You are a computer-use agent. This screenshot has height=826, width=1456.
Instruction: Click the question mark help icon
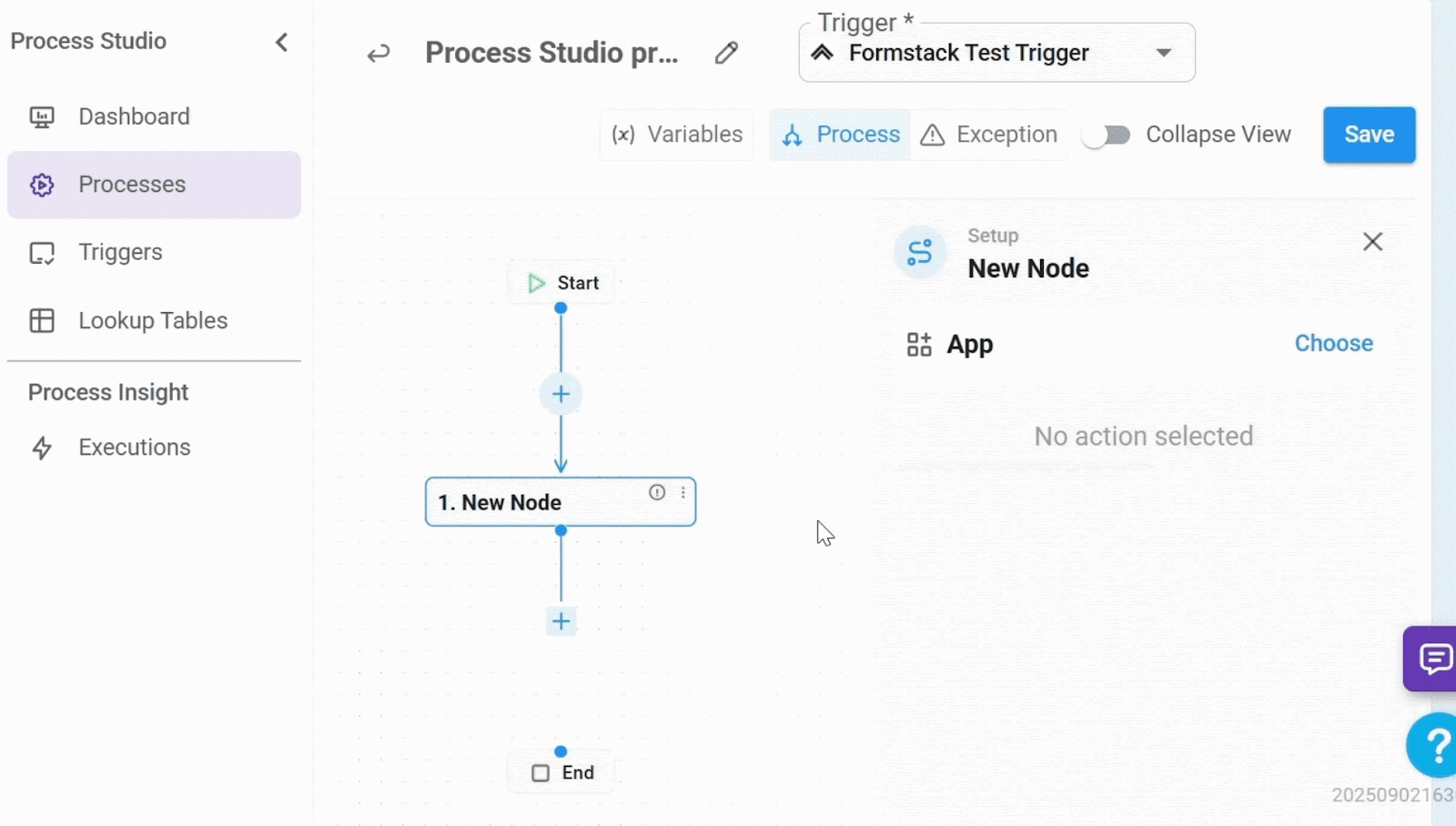coord(1437,745)
